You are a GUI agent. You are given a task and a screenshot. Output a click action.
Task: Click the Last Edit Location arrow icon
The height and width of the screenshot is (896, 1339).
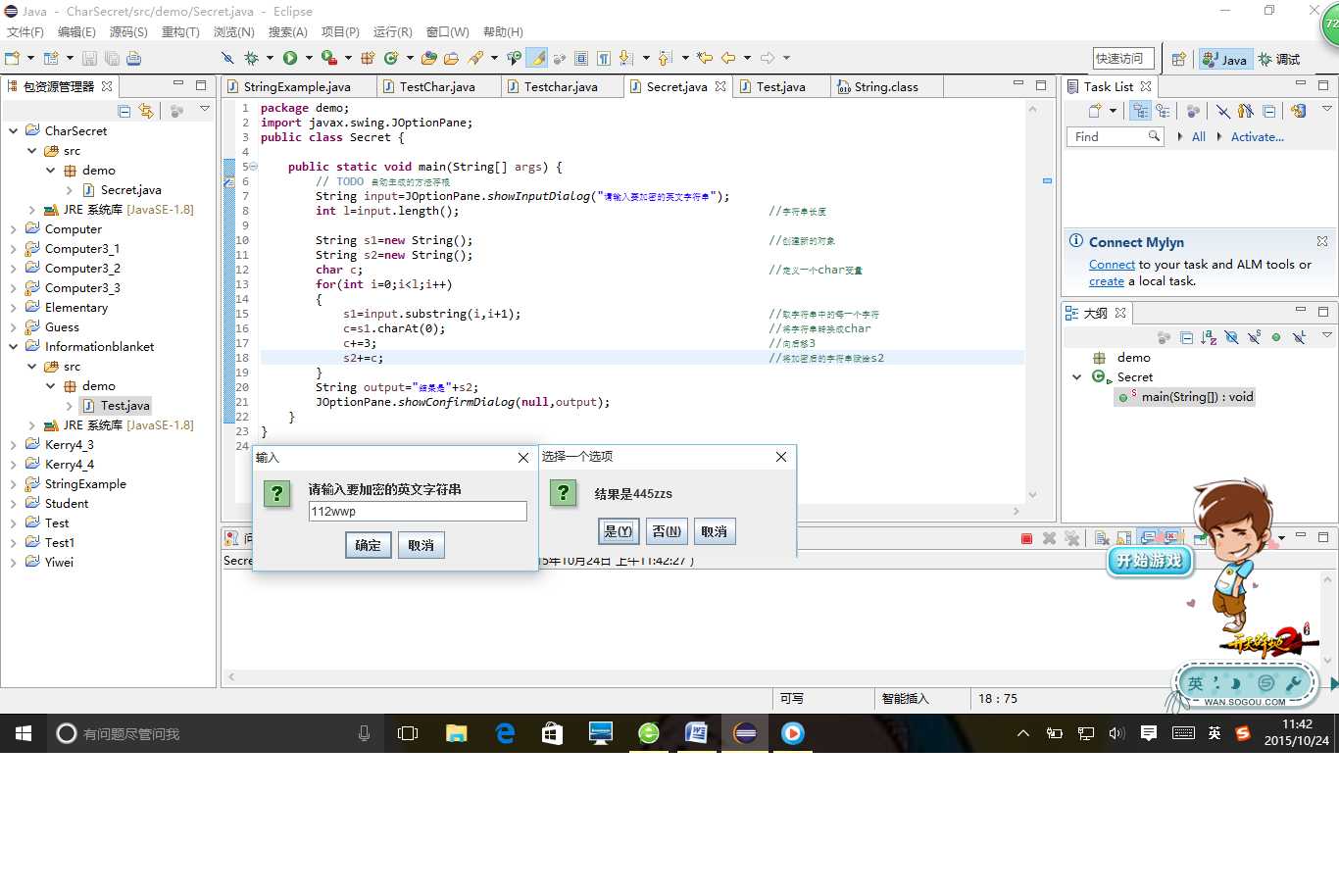[704, 59]
